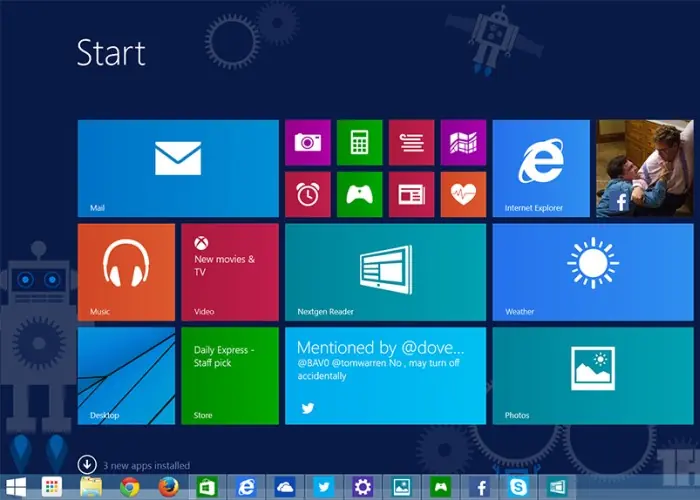Launch the Internet Explorer tile

(x=541, y=168)
